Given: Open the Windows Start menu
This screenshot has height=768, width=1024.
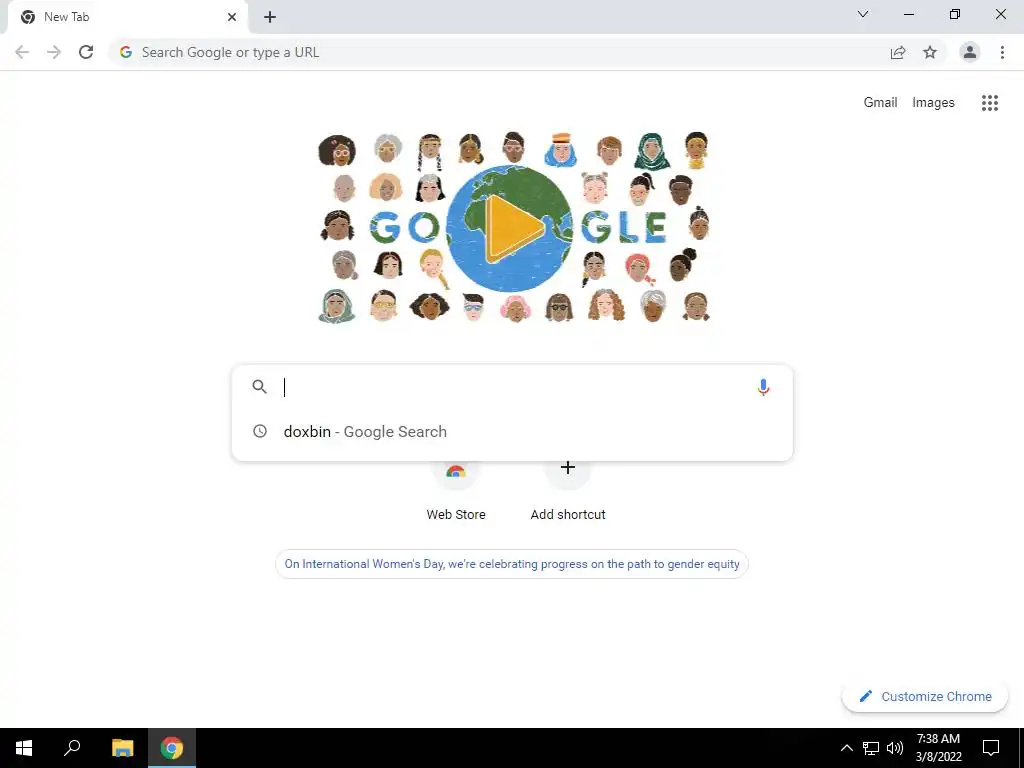Looking at the screenshot, I should [x=24, y=748].
